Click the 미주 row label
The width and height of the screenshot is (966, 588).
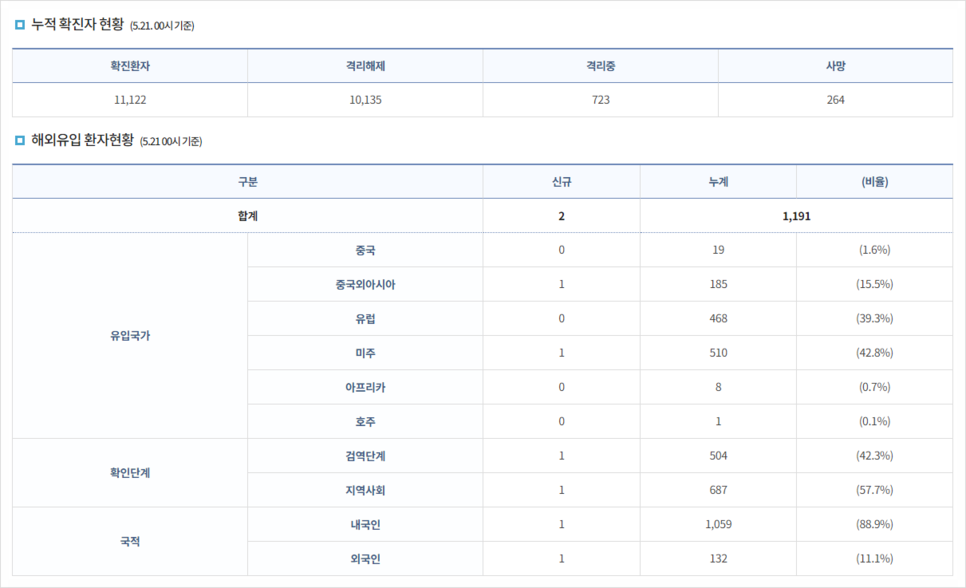(x=365, y=353)
